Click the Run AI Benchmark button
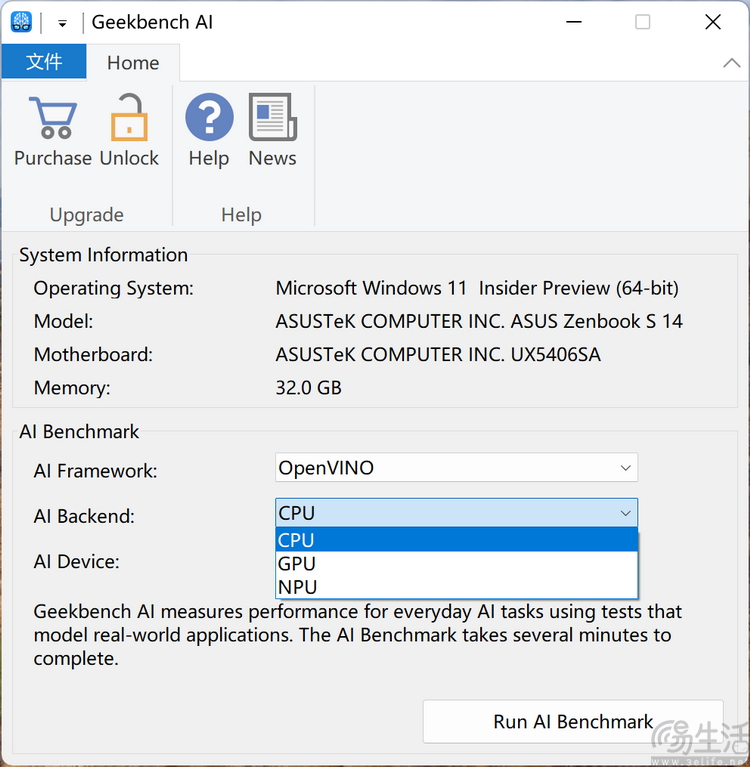Screen dimensions: 750x767 coord(573,722)
